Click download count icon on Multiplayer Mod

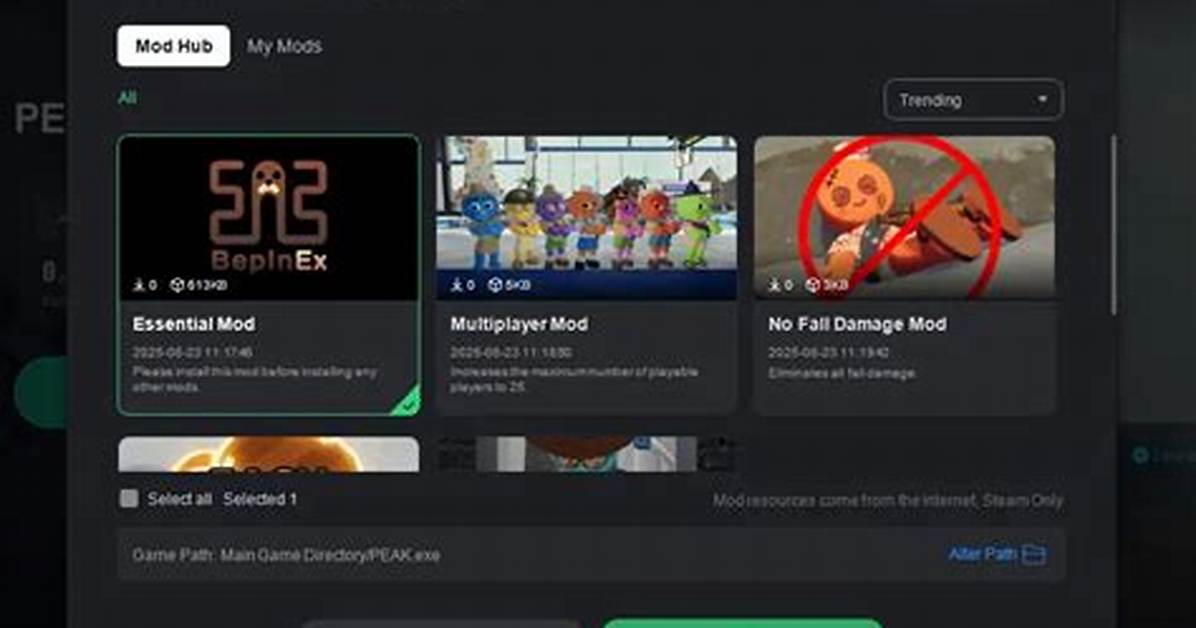(457, 285)
